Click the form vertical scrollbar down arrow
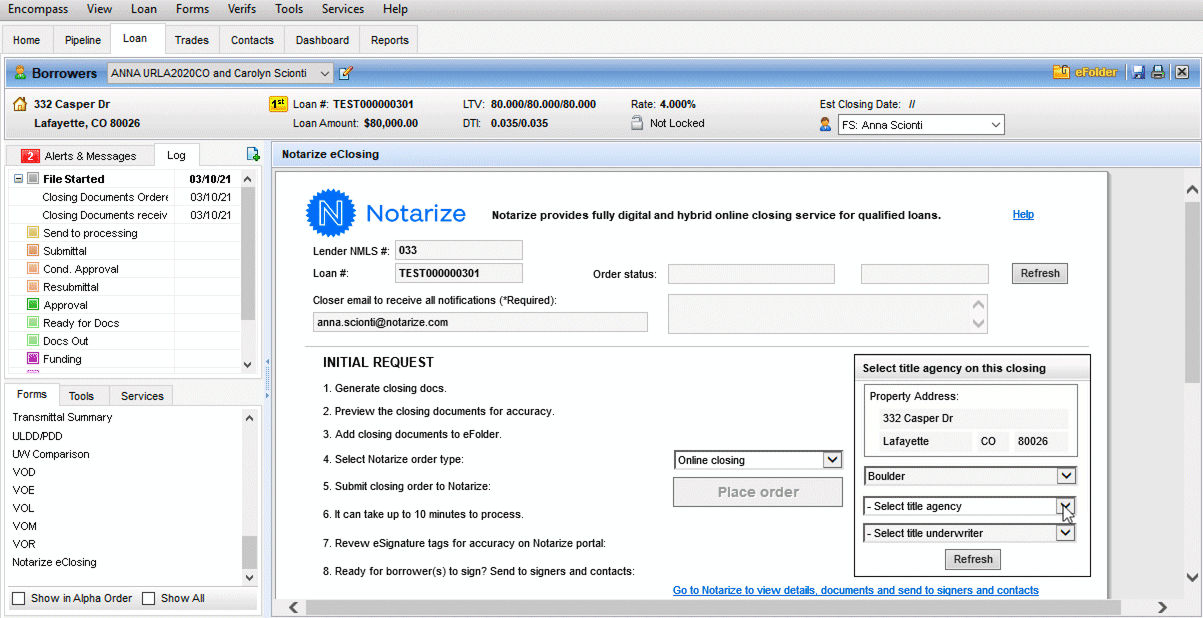Image resolution: width=1203 pixels, height=618 pixels. (x=1192, y=577)
